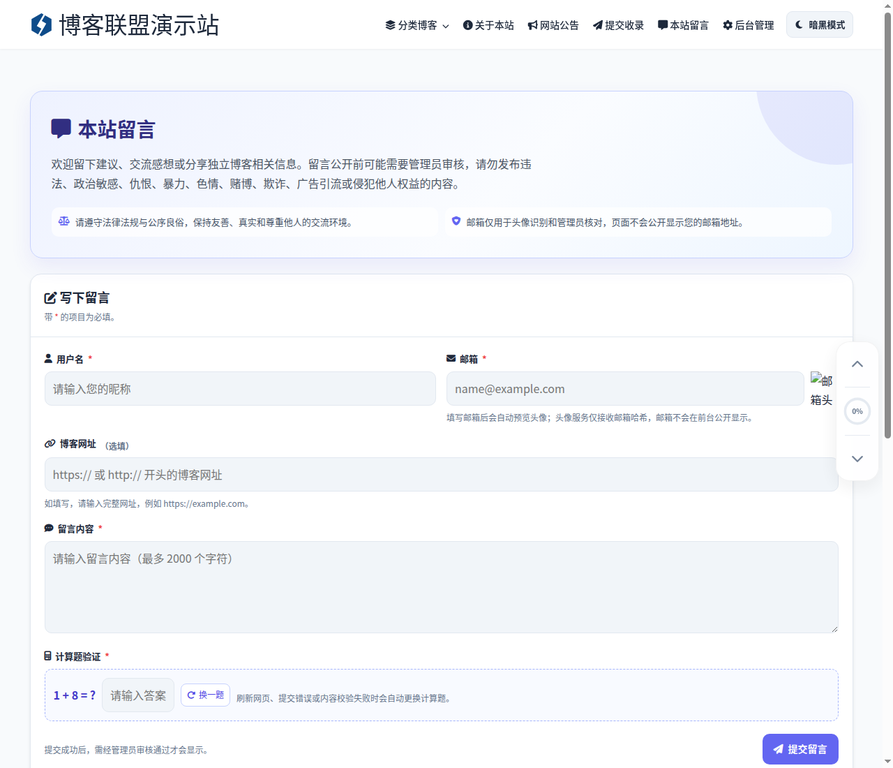The height and width of the screenshot is (768, 893).
Task: Click the 博客网址 URL input field
Action: [x=441, y=474]
